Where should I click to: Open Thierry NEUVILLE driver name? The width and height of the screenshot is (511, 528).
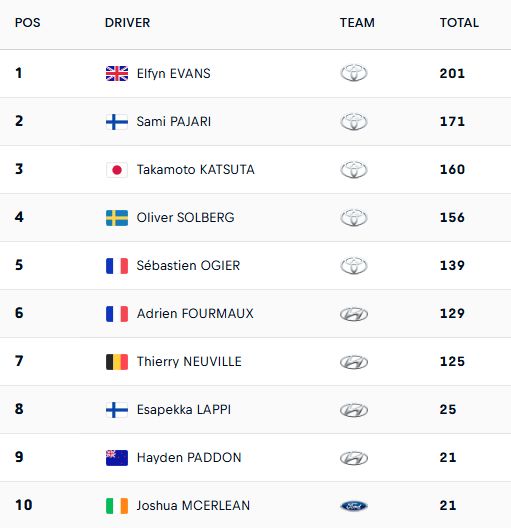click(189, 362)
